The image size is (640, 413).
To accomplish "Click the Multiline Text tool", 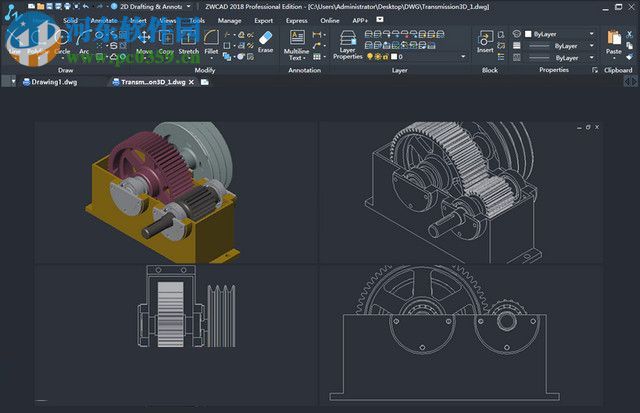I will click(x=296, y=45).
